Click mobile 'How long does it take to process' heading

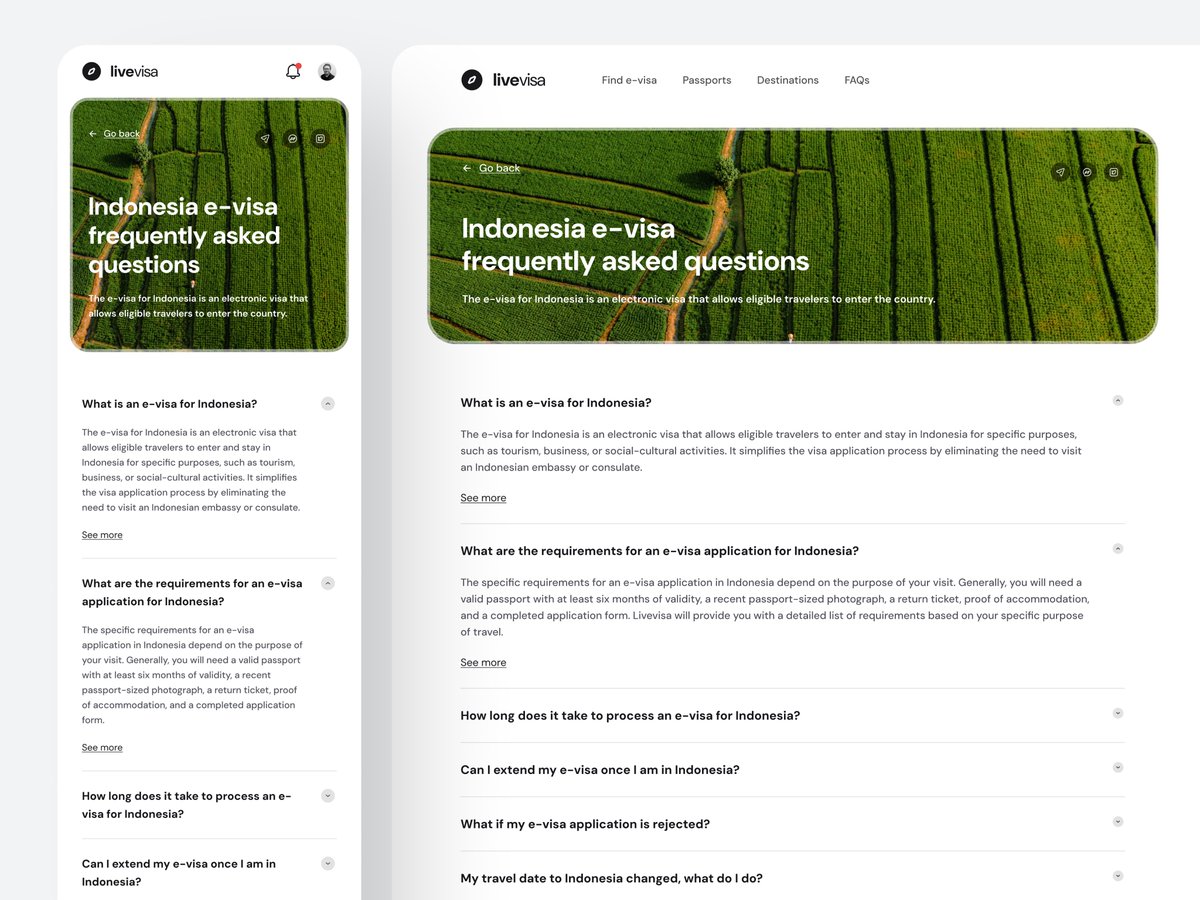pyautogui.click(x=187, y=805)
